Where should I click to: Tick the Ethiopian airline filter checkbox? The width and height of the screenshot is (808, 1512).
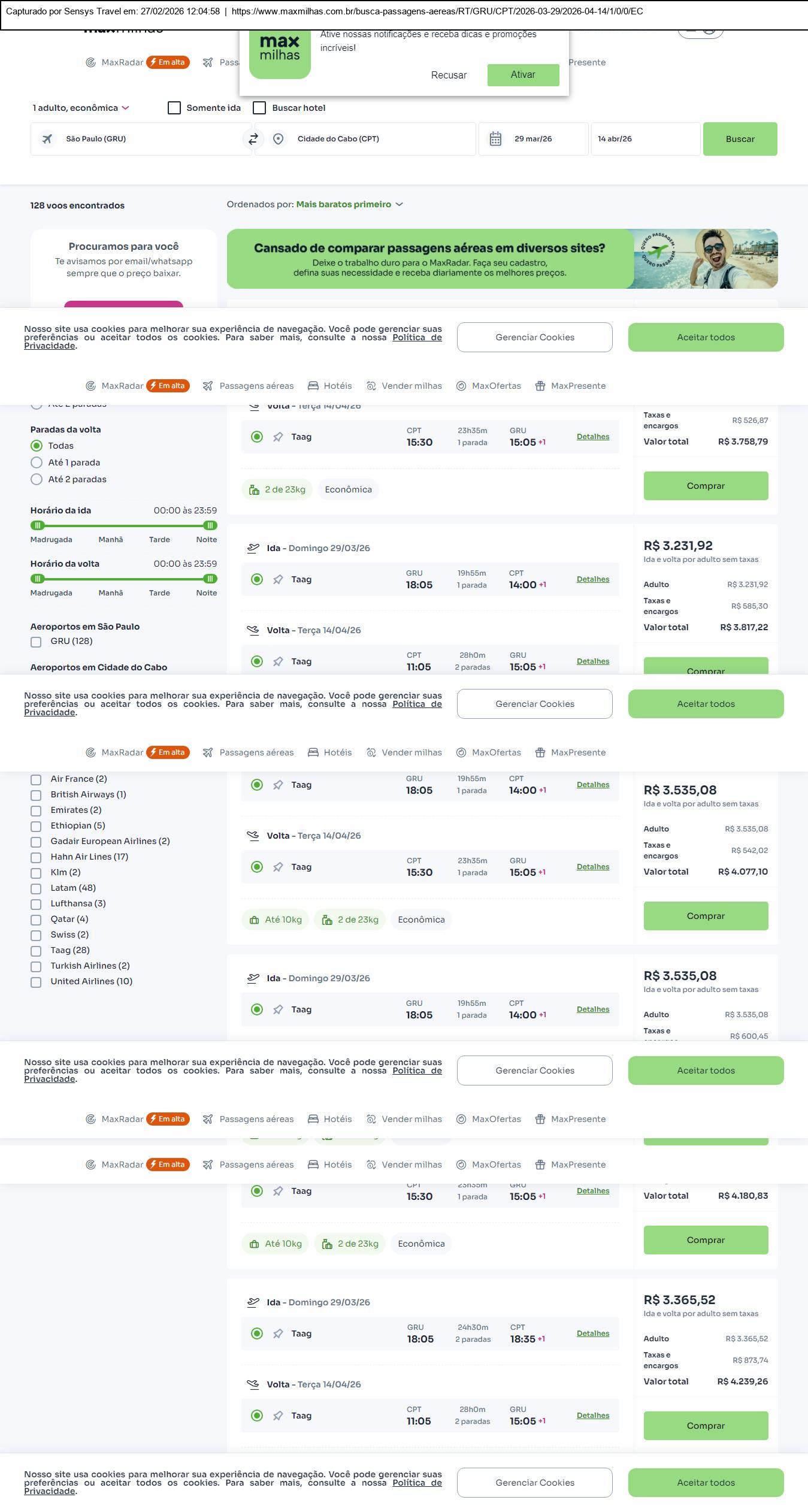pyautogui.click(x=36, y=827)
